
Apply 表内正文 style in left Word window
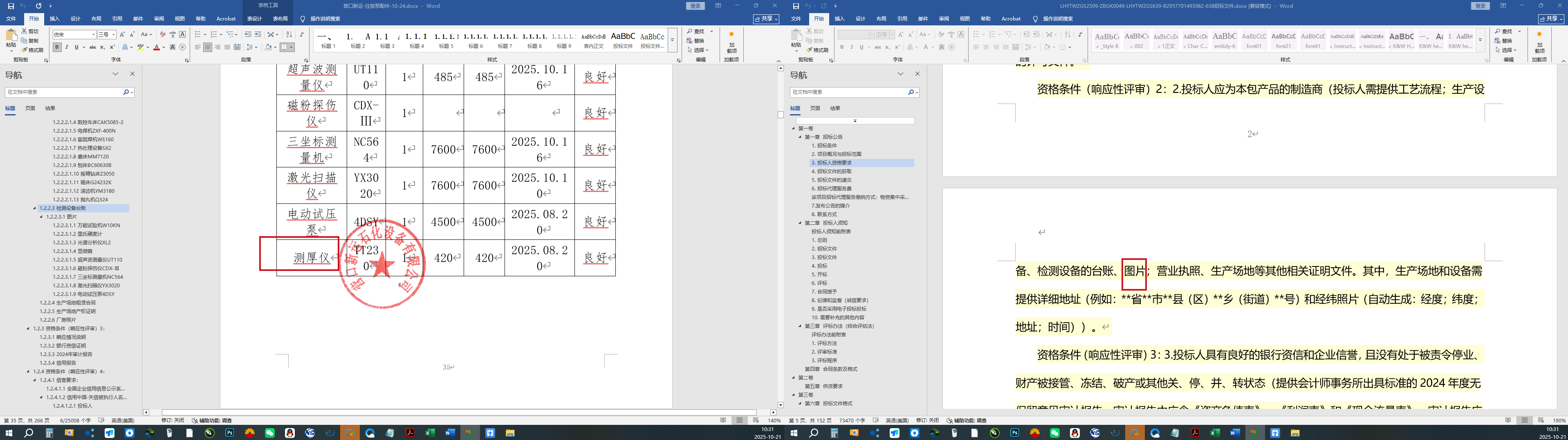pos(593,40)
